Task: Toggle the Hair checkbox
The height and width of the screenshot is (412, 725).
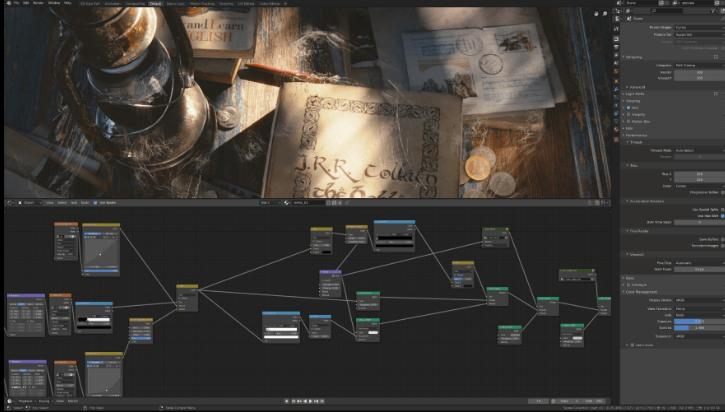Action: (629, 108)
